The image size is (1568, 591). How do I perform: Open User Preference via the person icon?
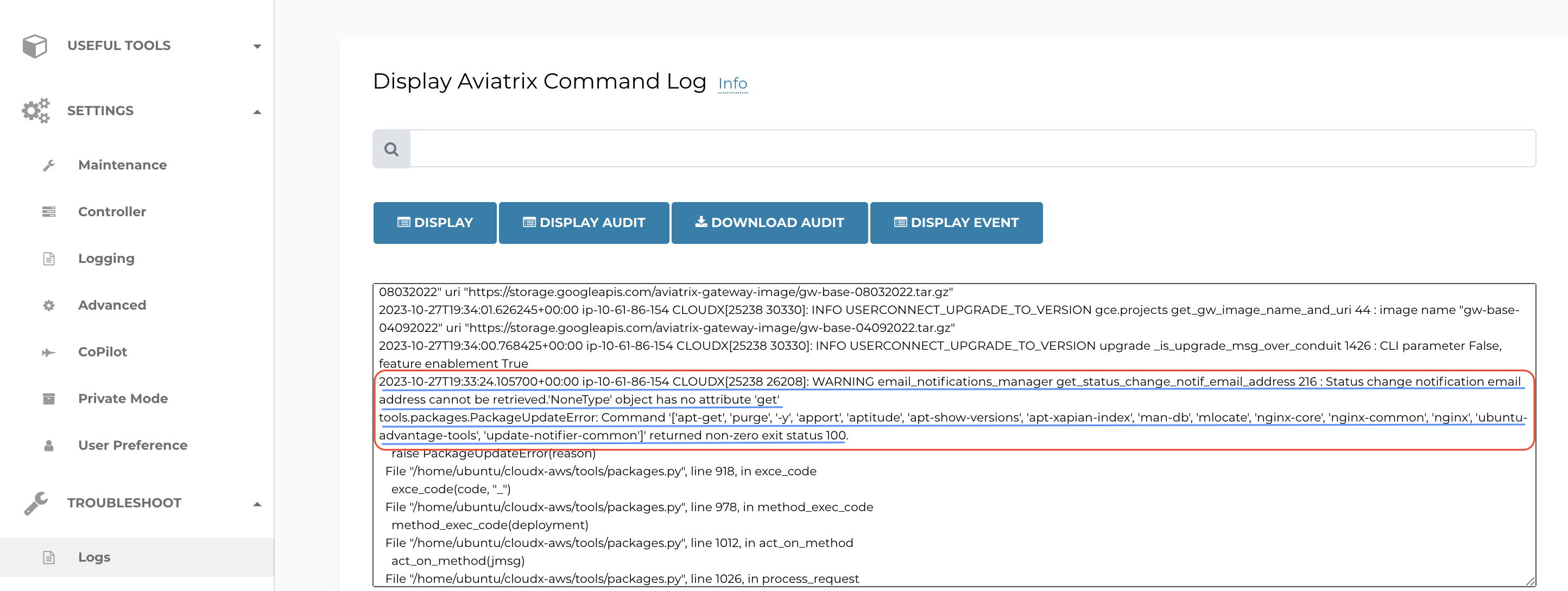(49, 445)
